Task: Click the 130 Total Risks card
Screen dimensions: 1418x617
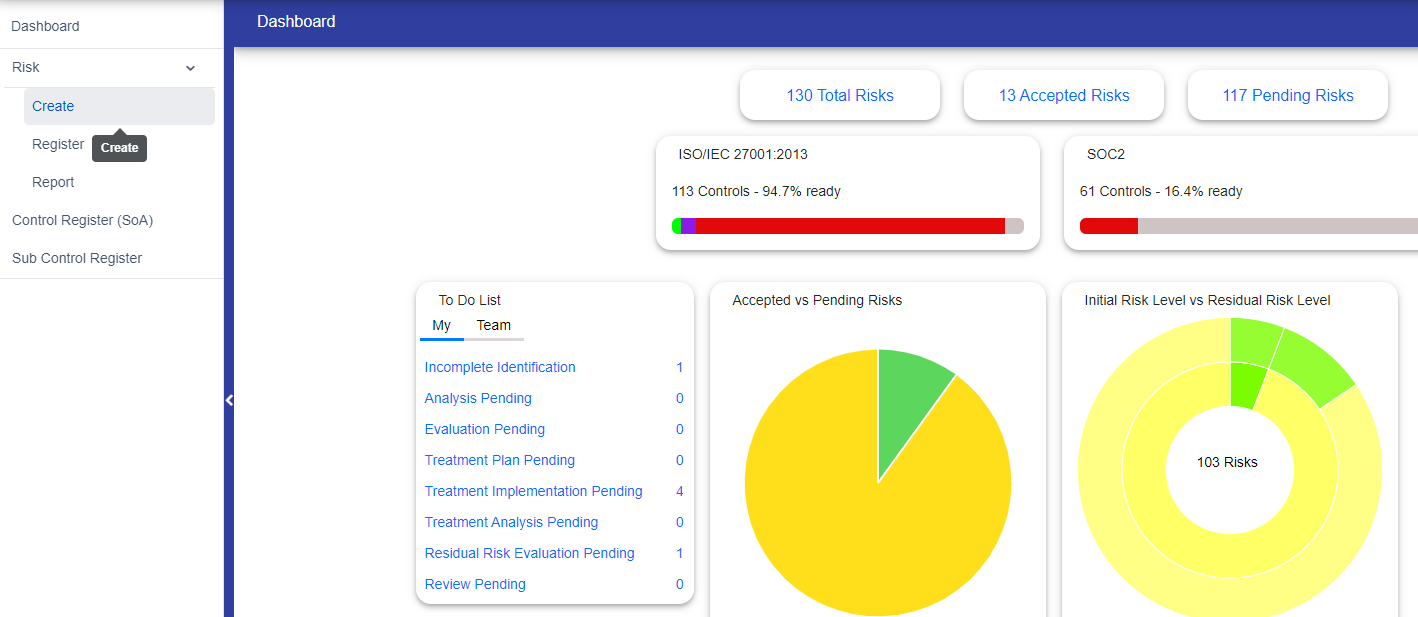Action: point(840,96)
